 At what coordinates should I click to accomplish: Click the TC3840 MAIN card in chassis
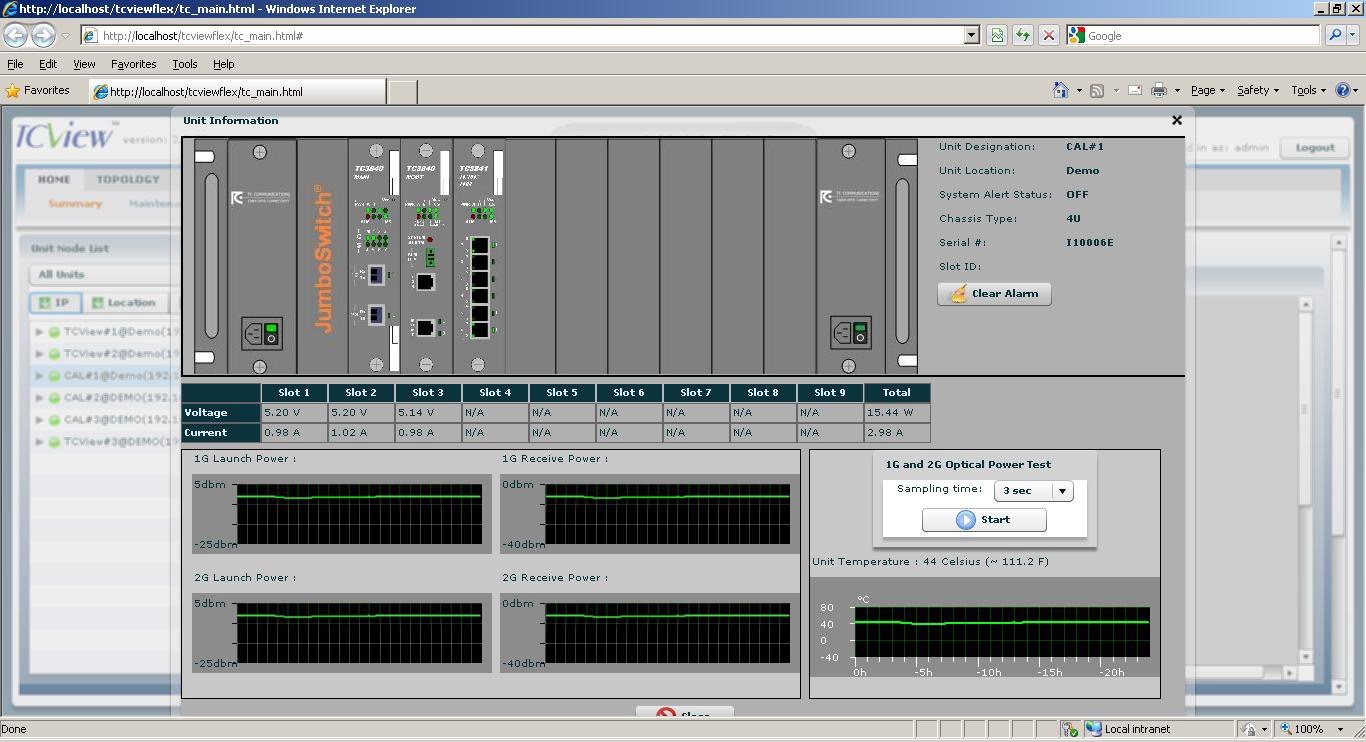[374, 256]
